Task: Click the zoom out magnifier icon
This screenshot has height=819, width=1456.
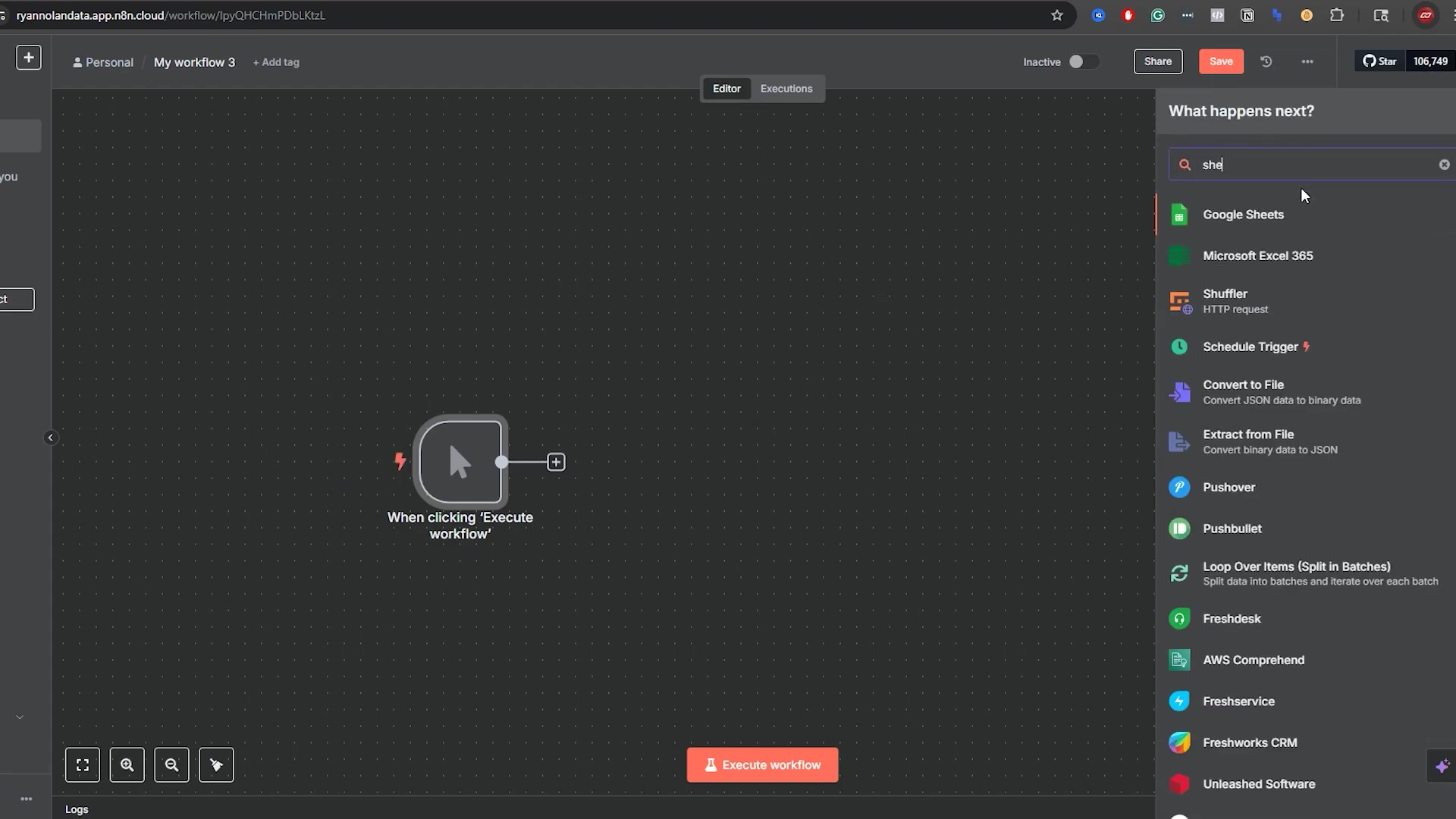Action: coord(172,765)
